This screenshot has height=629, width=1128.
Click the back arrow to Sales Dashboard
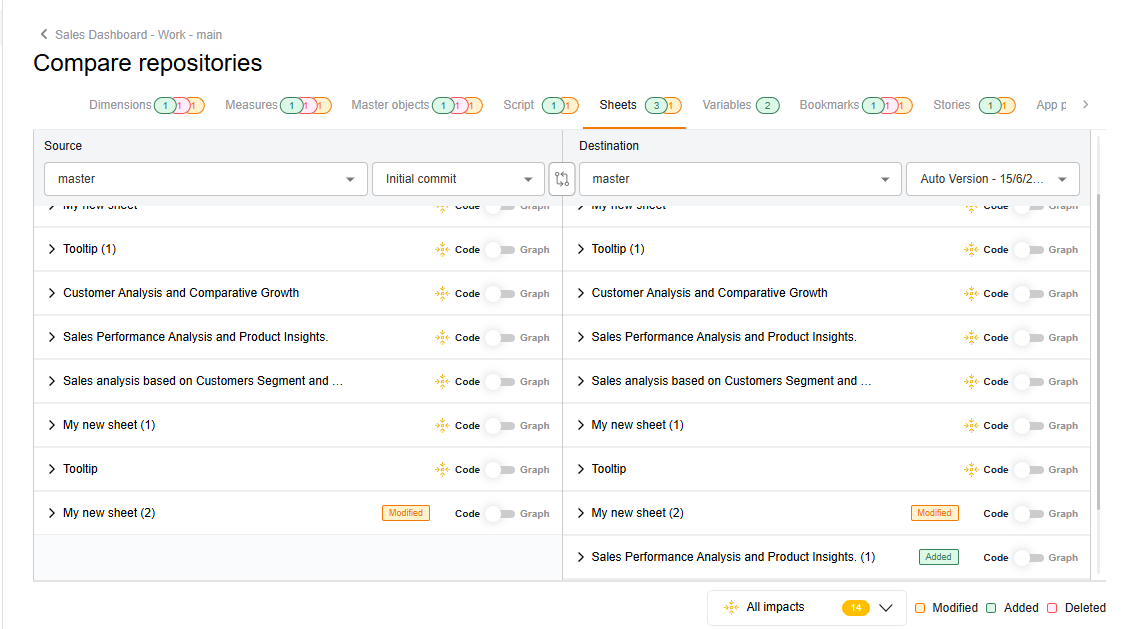click(44, 34)
